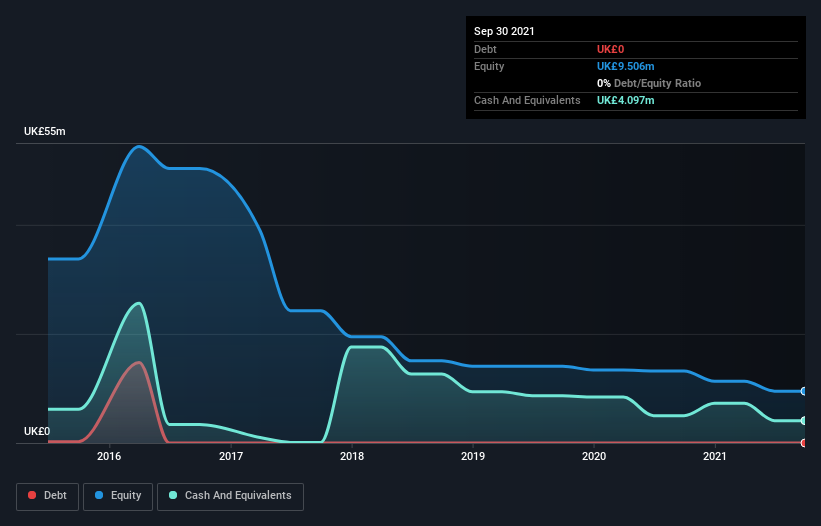
Task: Click the Debt row label in tooltip
Action: coord(485,49)
